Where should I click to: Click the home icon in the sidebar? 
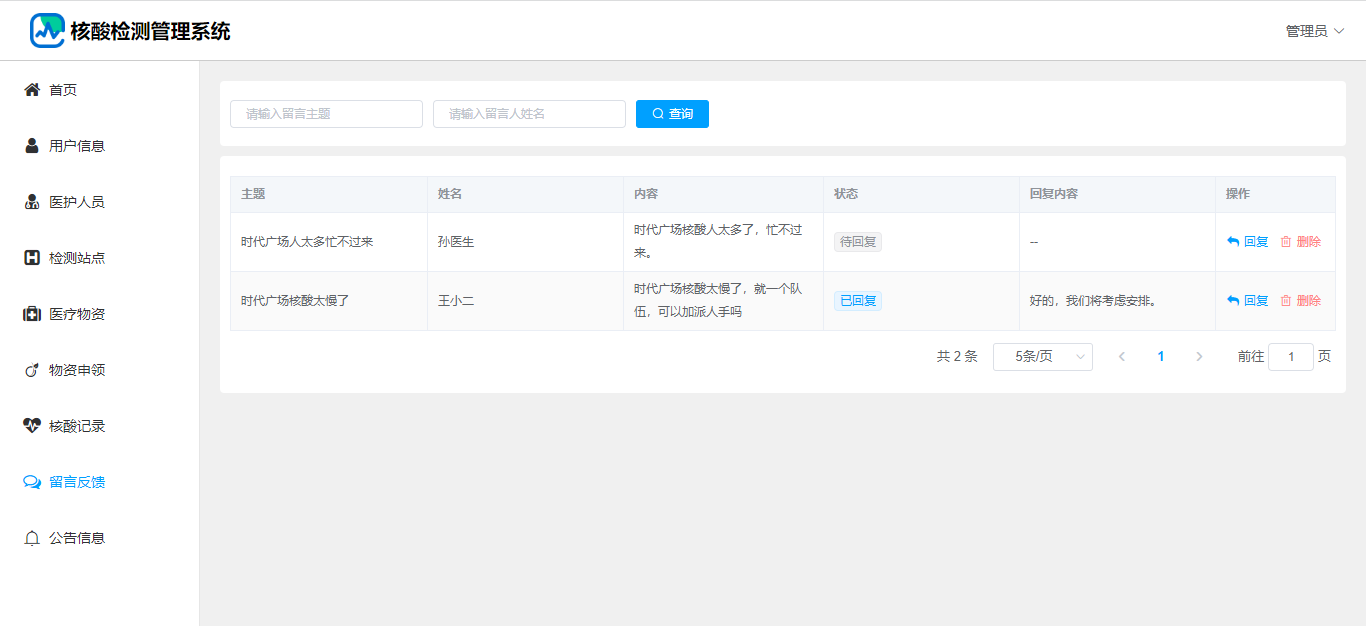32,90
